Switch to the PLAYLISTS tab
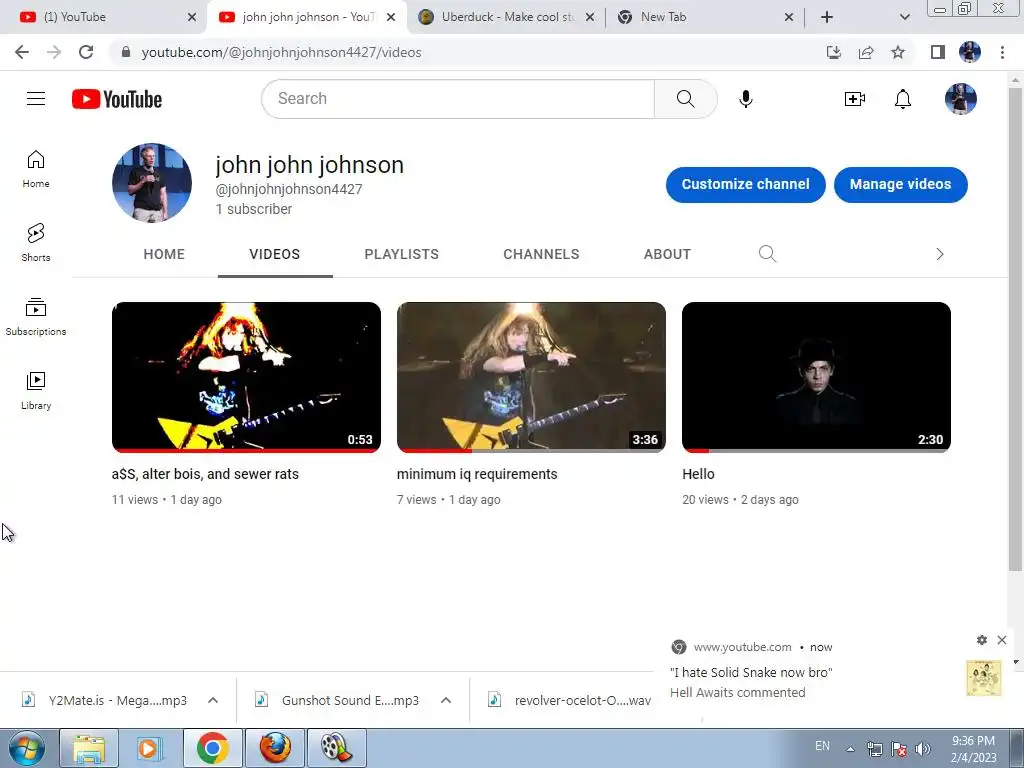The height and width of the screenshot is (768, 1024). [402, 254]
